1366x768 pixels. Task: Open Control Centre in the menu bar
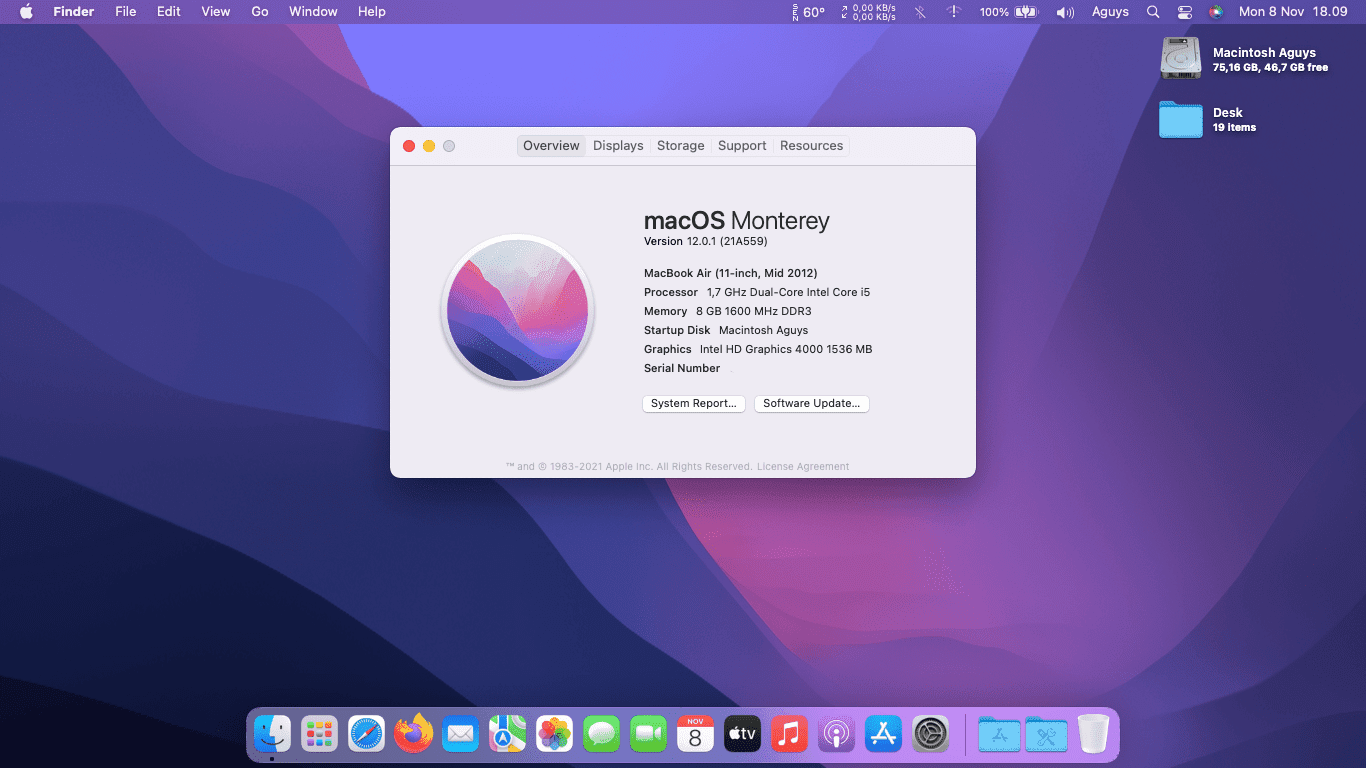coord(1185,12)
